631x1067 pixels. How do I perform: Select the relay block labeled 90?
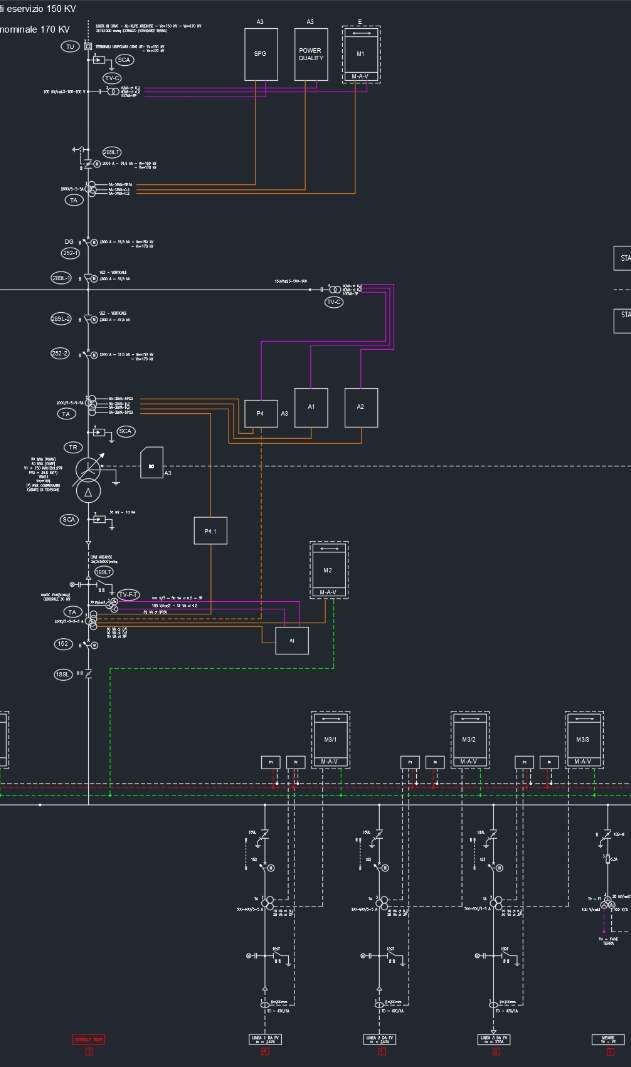152,465
